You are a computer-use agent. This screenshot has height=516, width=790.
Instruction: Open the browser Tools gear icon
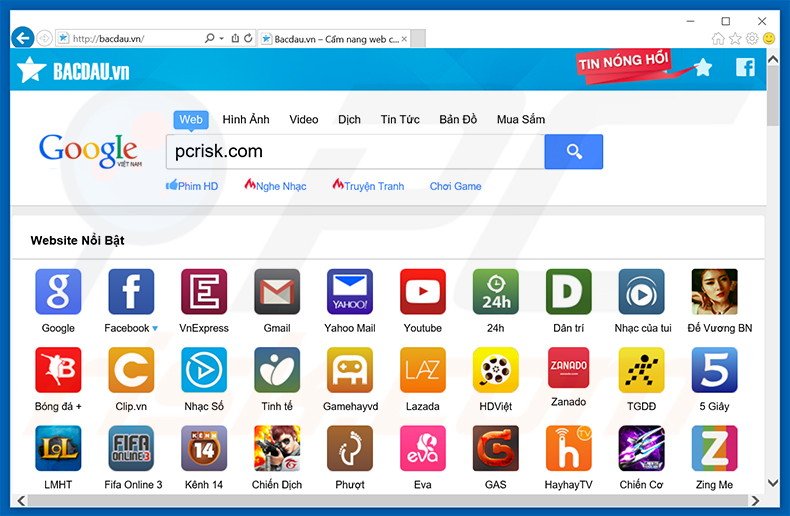click(752, 39)
